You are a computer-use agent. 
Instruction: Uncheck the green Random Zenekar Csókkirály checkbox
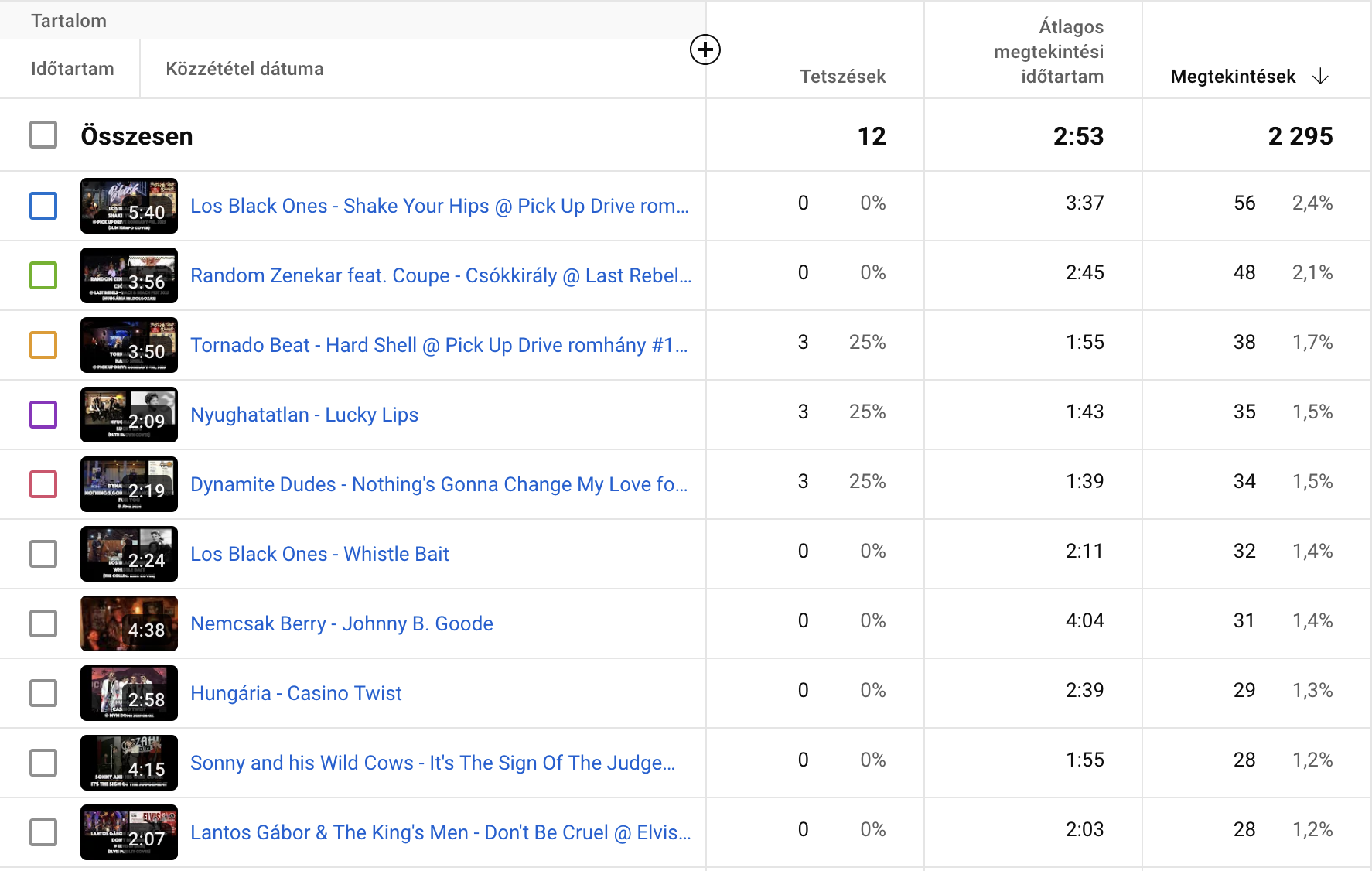[43, 275]
